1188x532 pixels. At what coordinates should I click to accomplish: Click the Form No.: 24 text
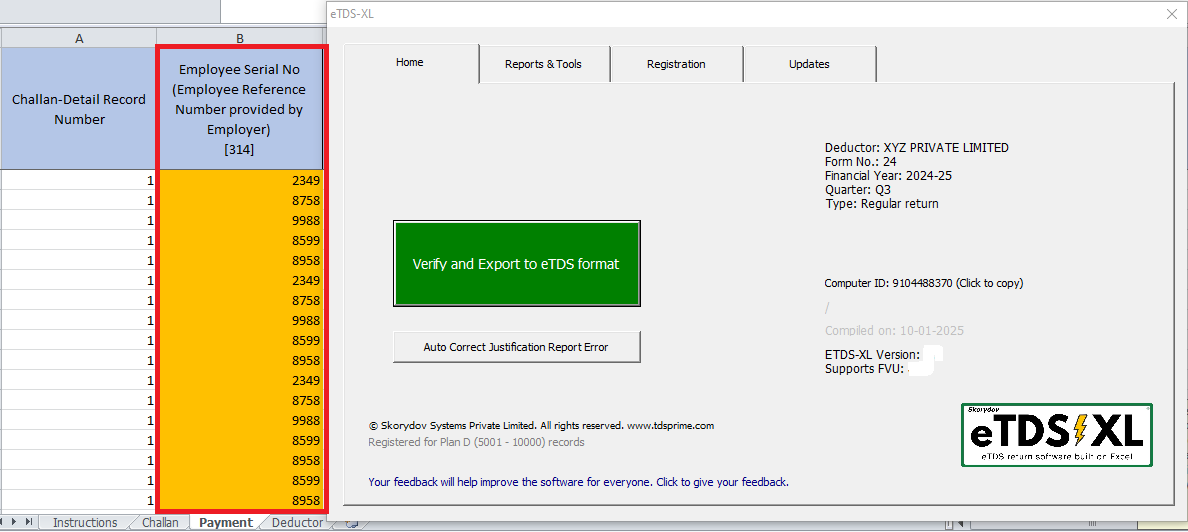[861, 161]
